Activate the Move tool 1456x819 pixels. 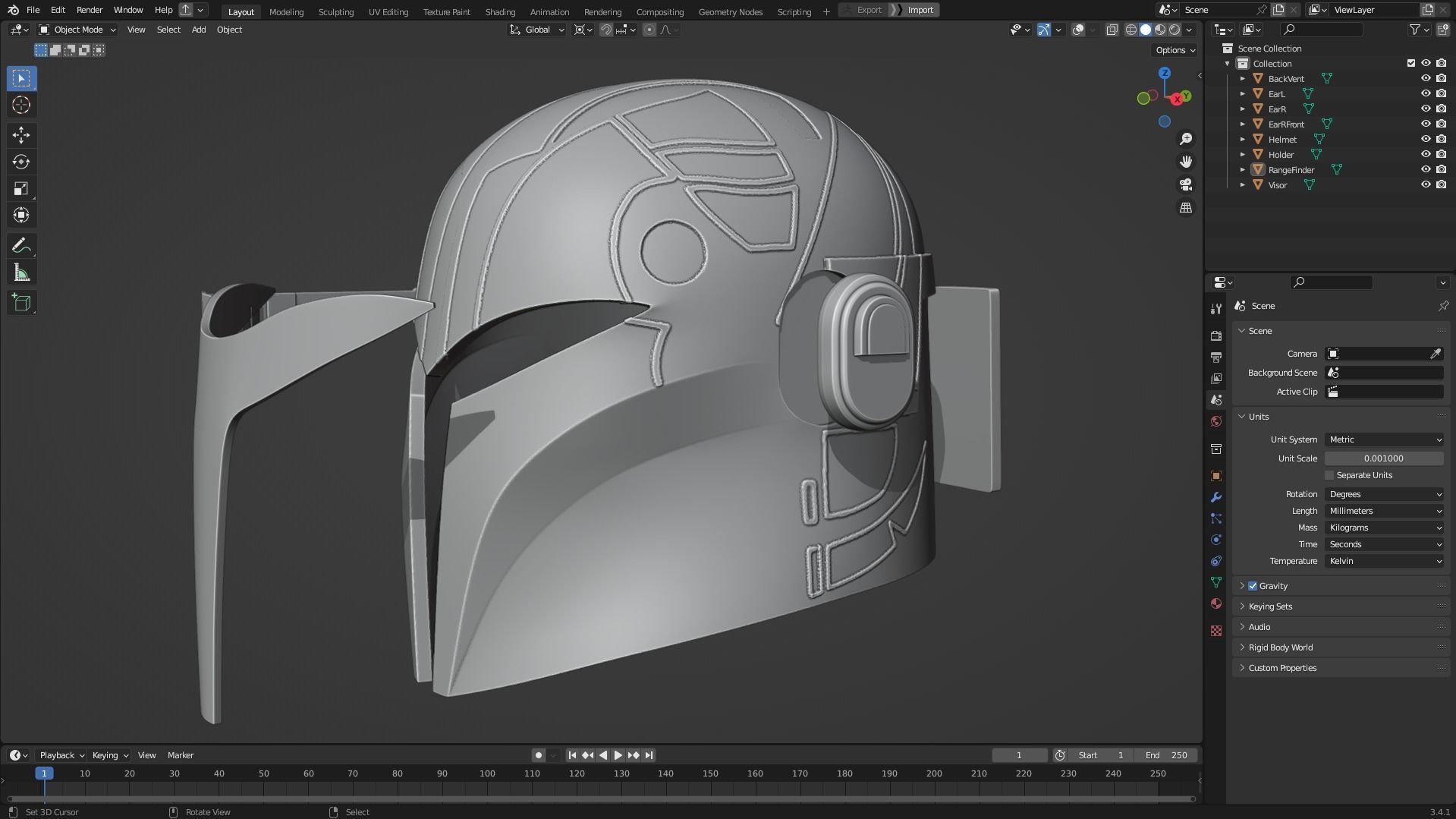(21, 135)
